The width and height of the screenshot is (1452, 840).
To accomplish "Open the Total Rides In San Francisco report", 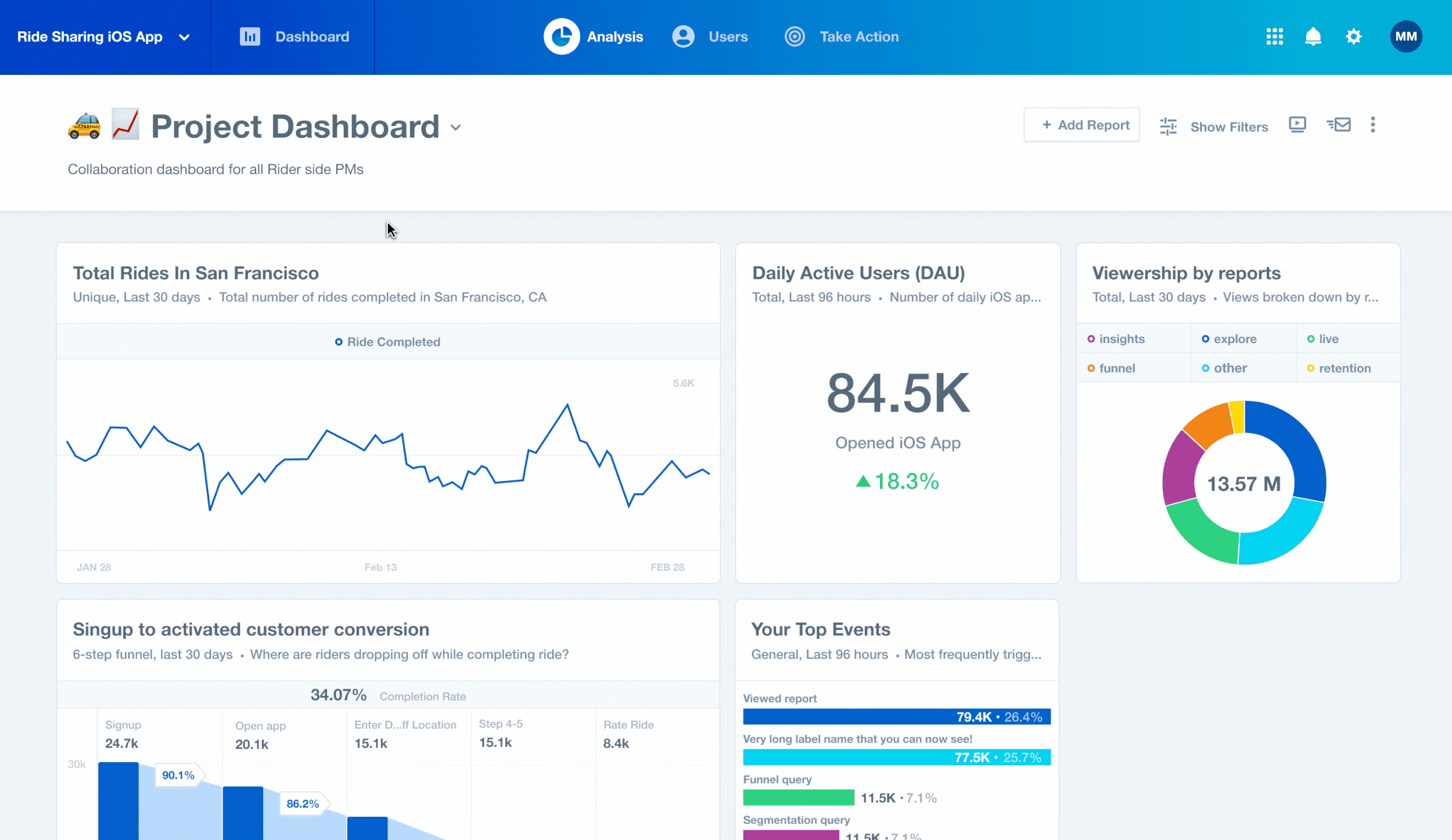I will point(196,273).
